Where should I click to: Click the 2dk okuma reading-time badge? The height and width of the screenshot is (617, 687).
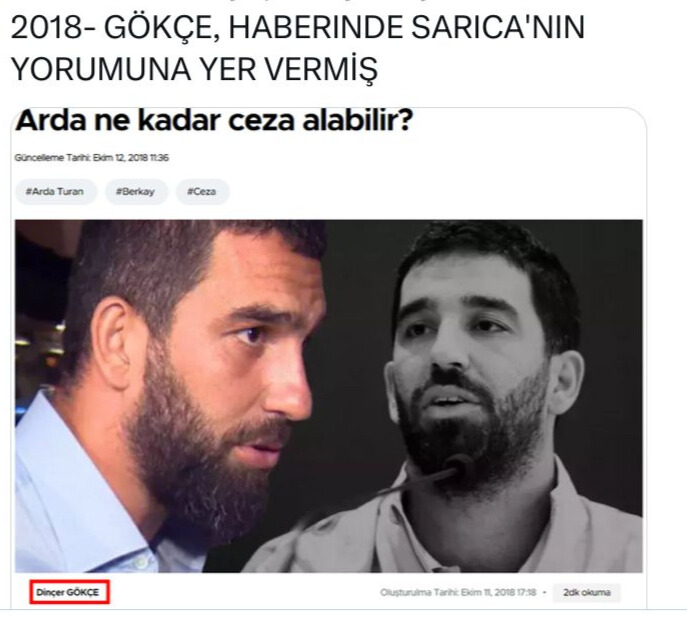tap(587, 592)
